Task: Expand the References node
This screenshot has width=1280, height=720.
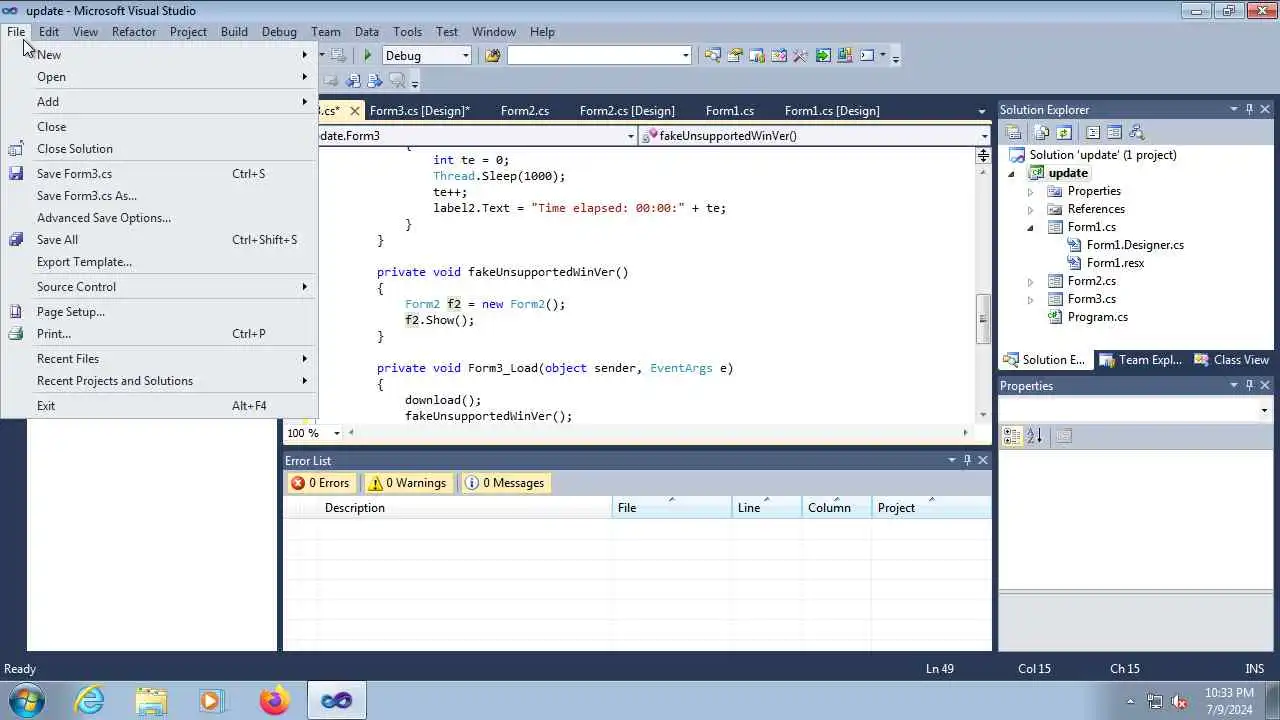Action: coord(1030,210)
